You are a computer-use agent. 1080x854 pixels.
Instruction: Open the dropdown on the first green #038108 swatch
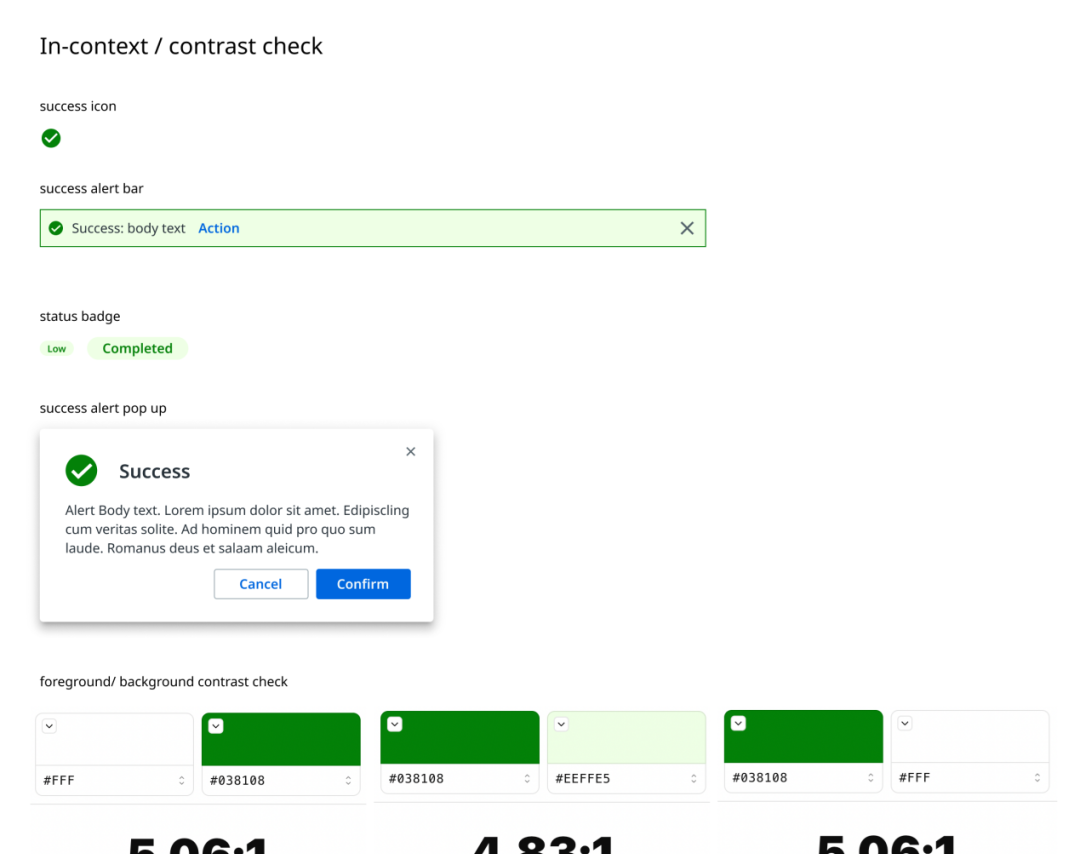click(x=216, y=726)
